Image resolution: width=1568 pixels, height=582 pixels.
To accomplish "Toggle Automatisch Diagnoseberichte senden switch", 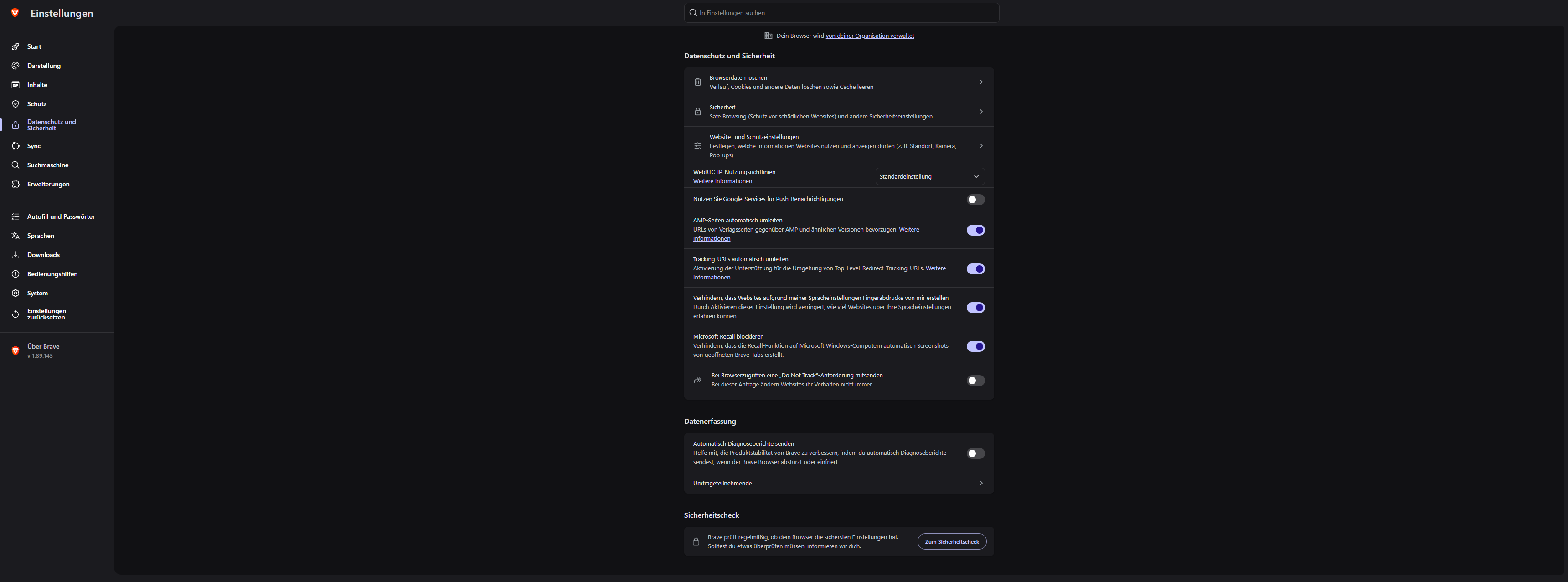I will pos(975,453).
